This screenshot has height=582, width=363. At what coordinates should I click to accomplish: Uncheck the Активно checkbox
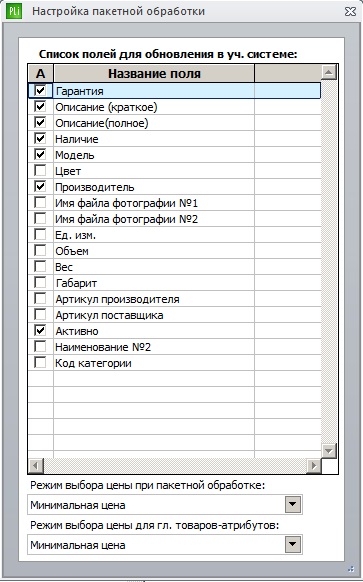coord(40,330)
